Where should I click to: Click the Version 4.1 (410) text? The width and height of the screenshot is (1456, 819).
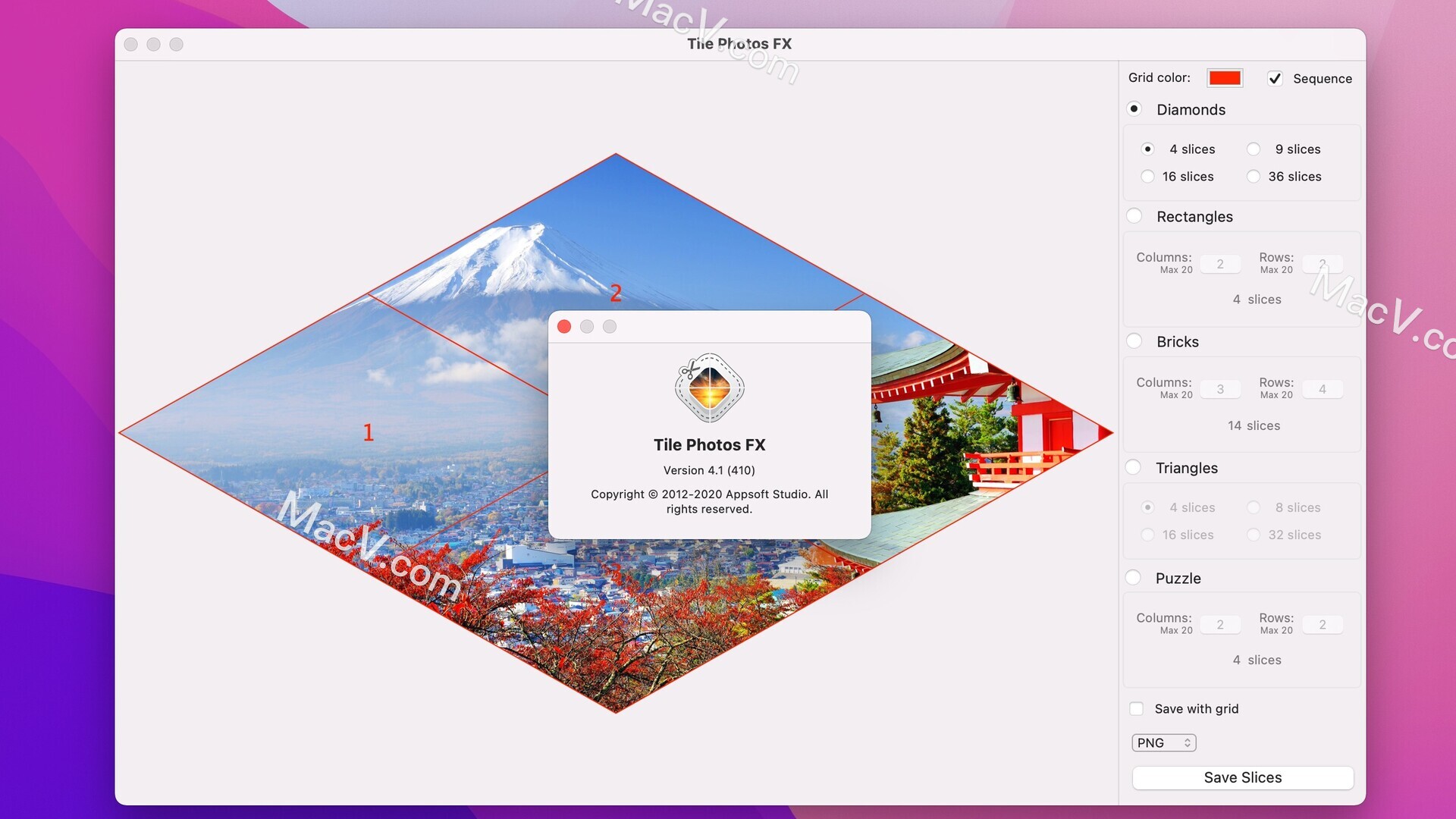click(709, 471)
